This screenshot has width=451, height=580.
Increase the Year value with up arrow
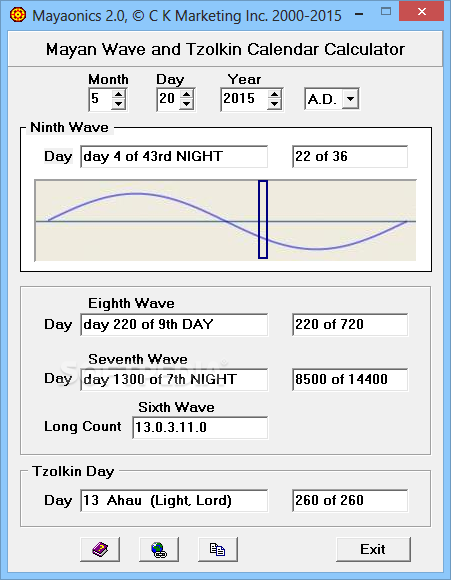click(x=274, y=95)
